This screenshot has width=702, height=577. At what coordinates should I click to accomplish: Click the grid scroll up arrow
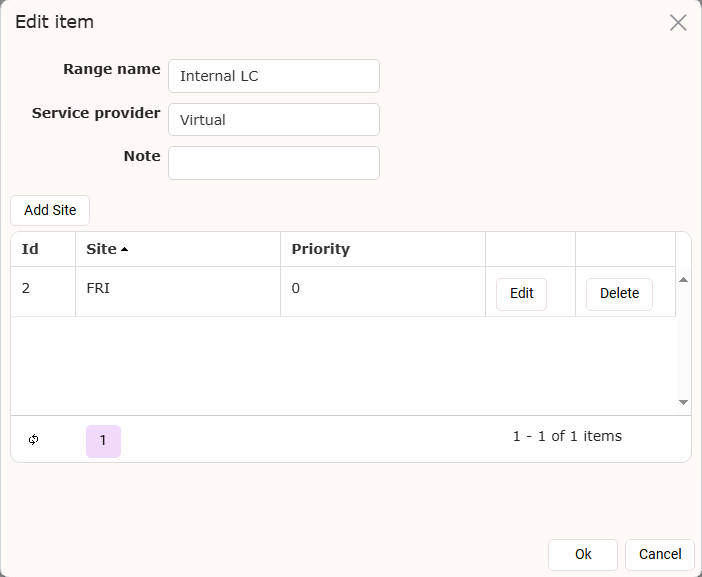[683, 280]
